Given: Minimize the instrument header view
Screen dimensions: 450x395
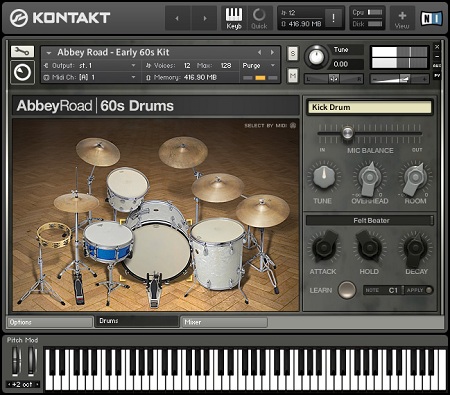Looking at the screenshot, I should coord(437,56).
